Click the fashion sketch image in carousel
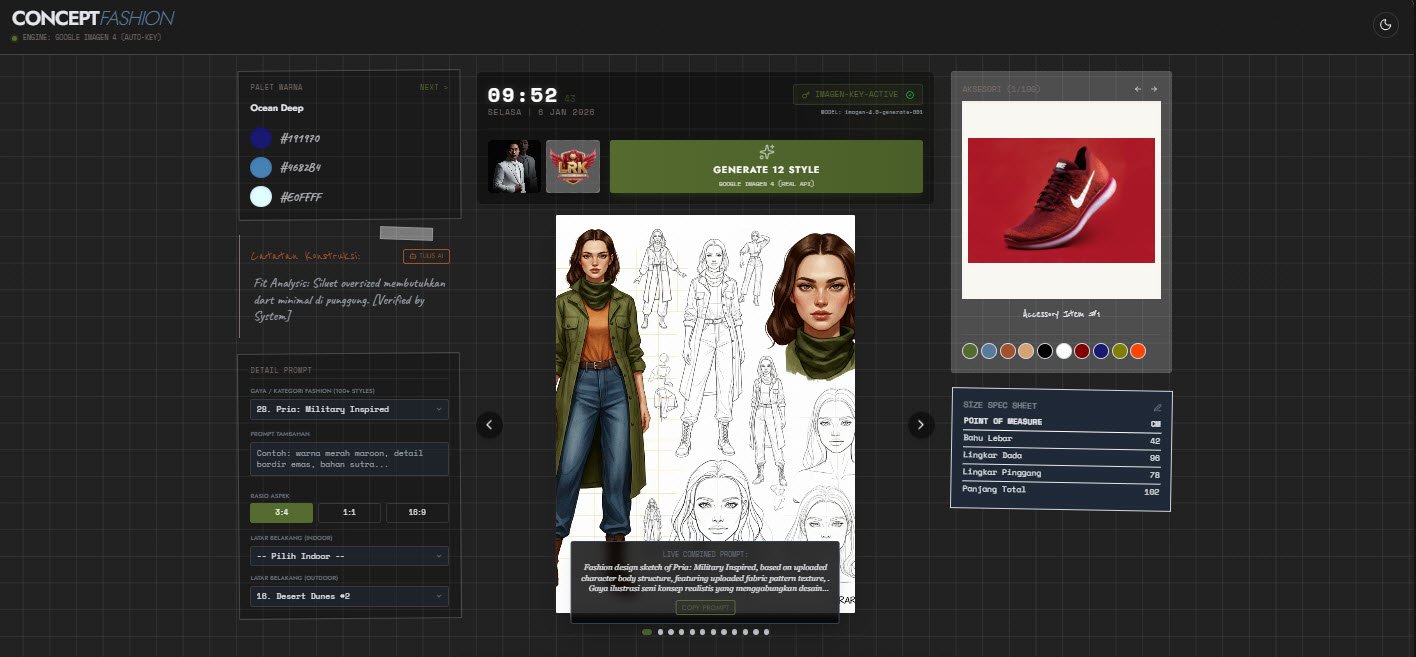This screenshot has width=1416, height=657. point(705,413)
